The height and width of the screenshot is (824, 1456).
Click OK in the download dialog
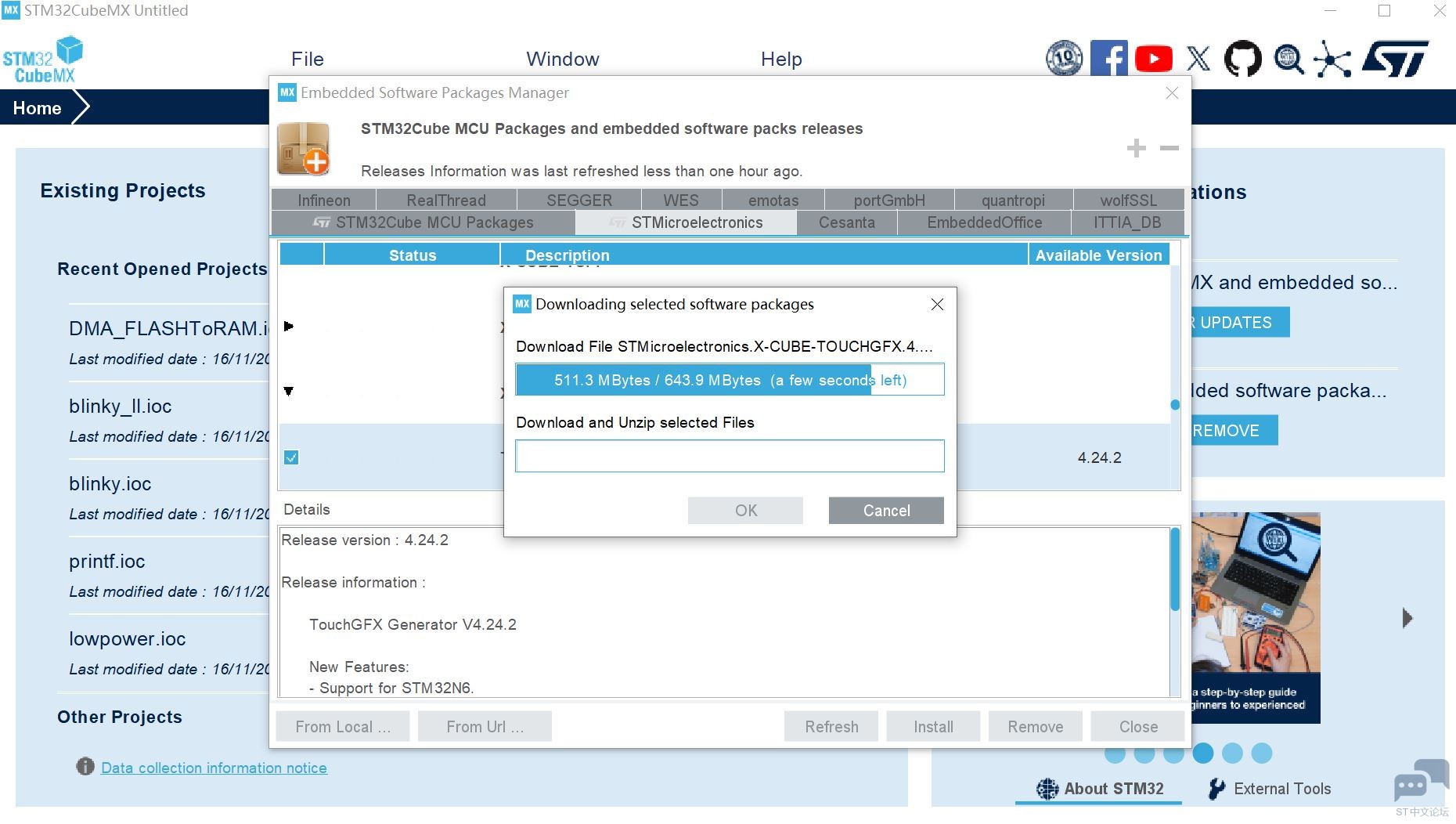pyautogui.click(x=745, y=510)
